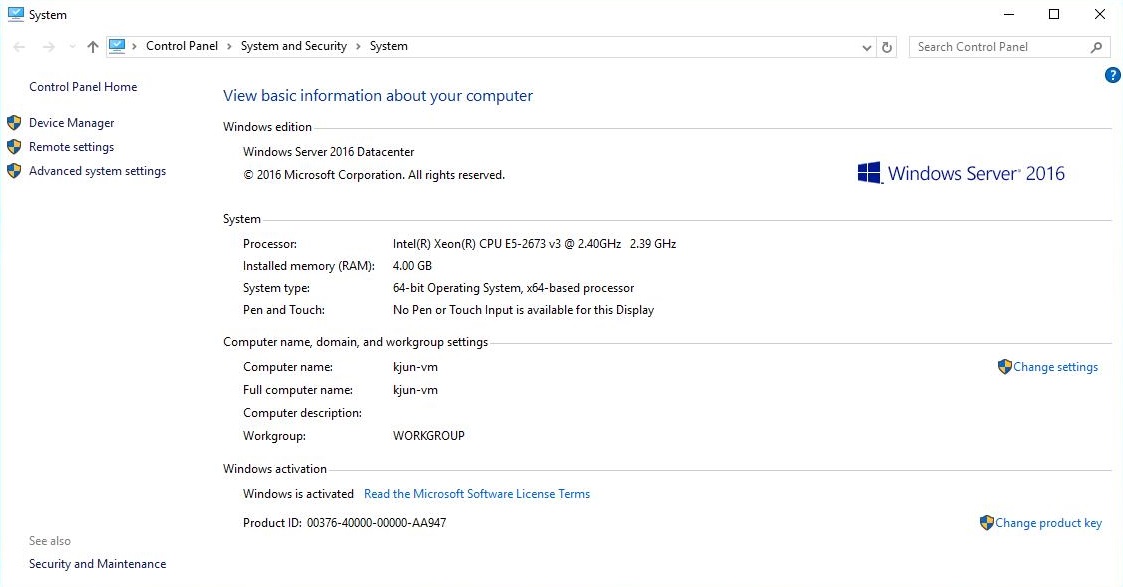This screenshot has height=587, width=1123.
Task: Maximize the System window
Action: pos(1054,14)
